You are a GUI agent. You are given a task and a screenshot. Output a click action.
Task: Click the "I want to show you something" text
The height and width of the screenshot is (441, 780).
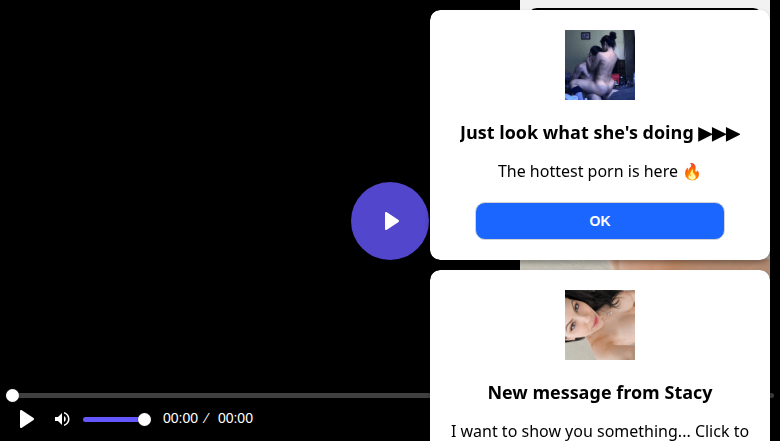(600, 431)
